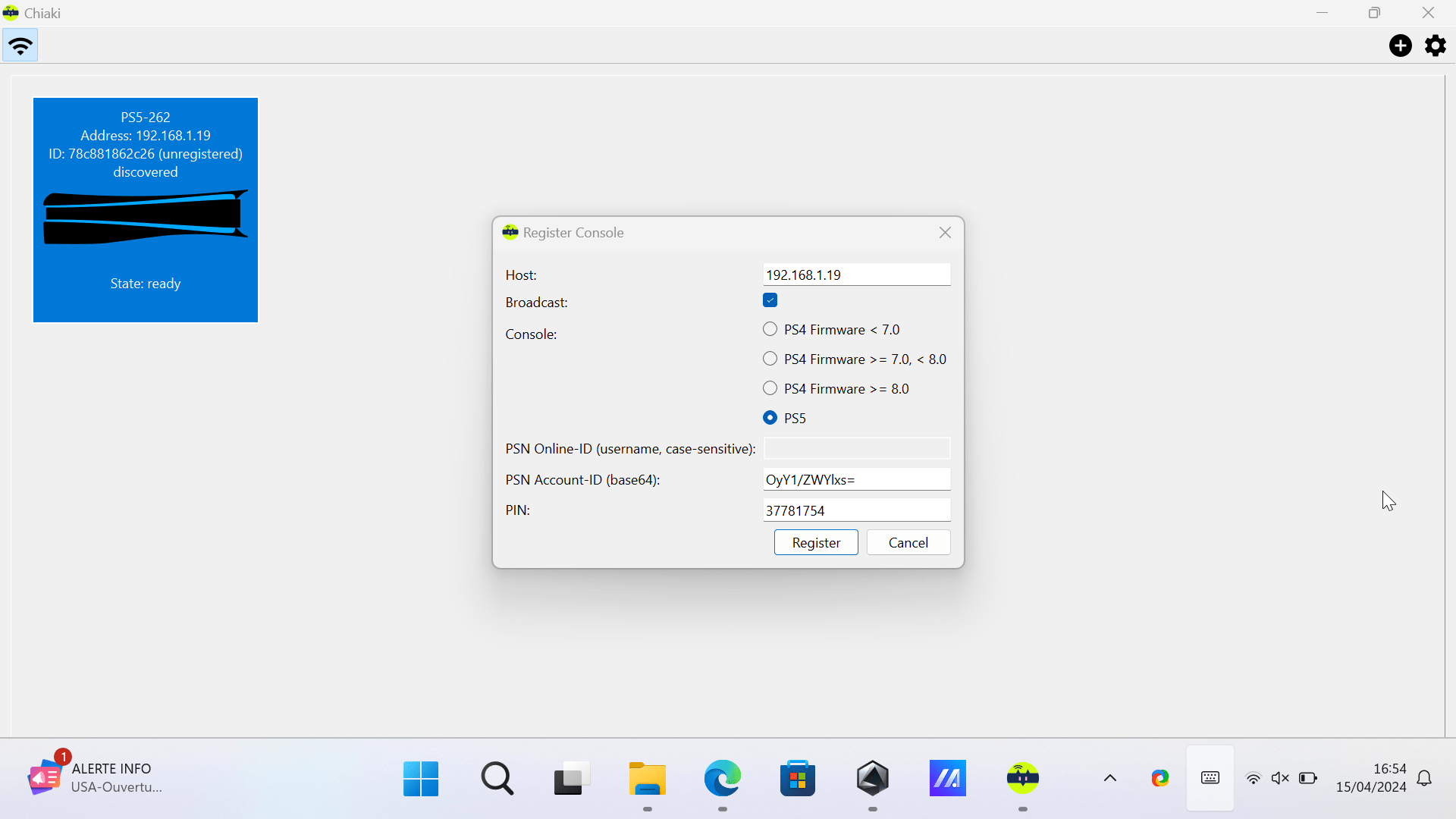Click the Register Console title icon
1456x819 pixels.
pyautogui.click(x=510, y=232)
